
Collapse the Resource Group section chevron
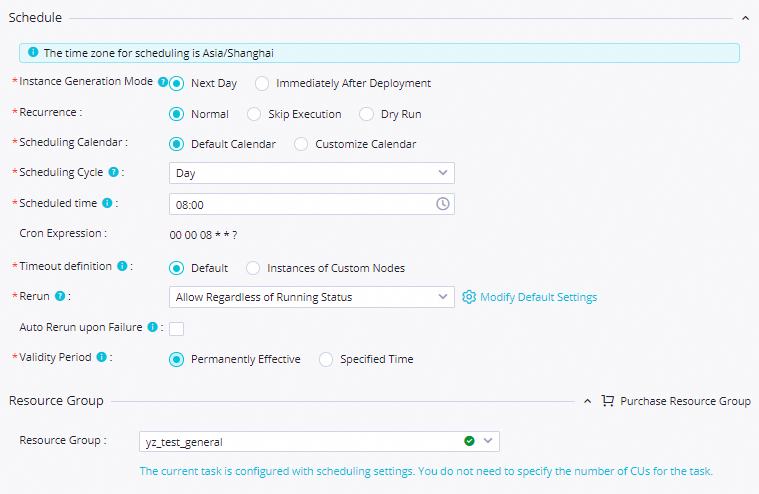pyautogui.click(x=587, y=401)
